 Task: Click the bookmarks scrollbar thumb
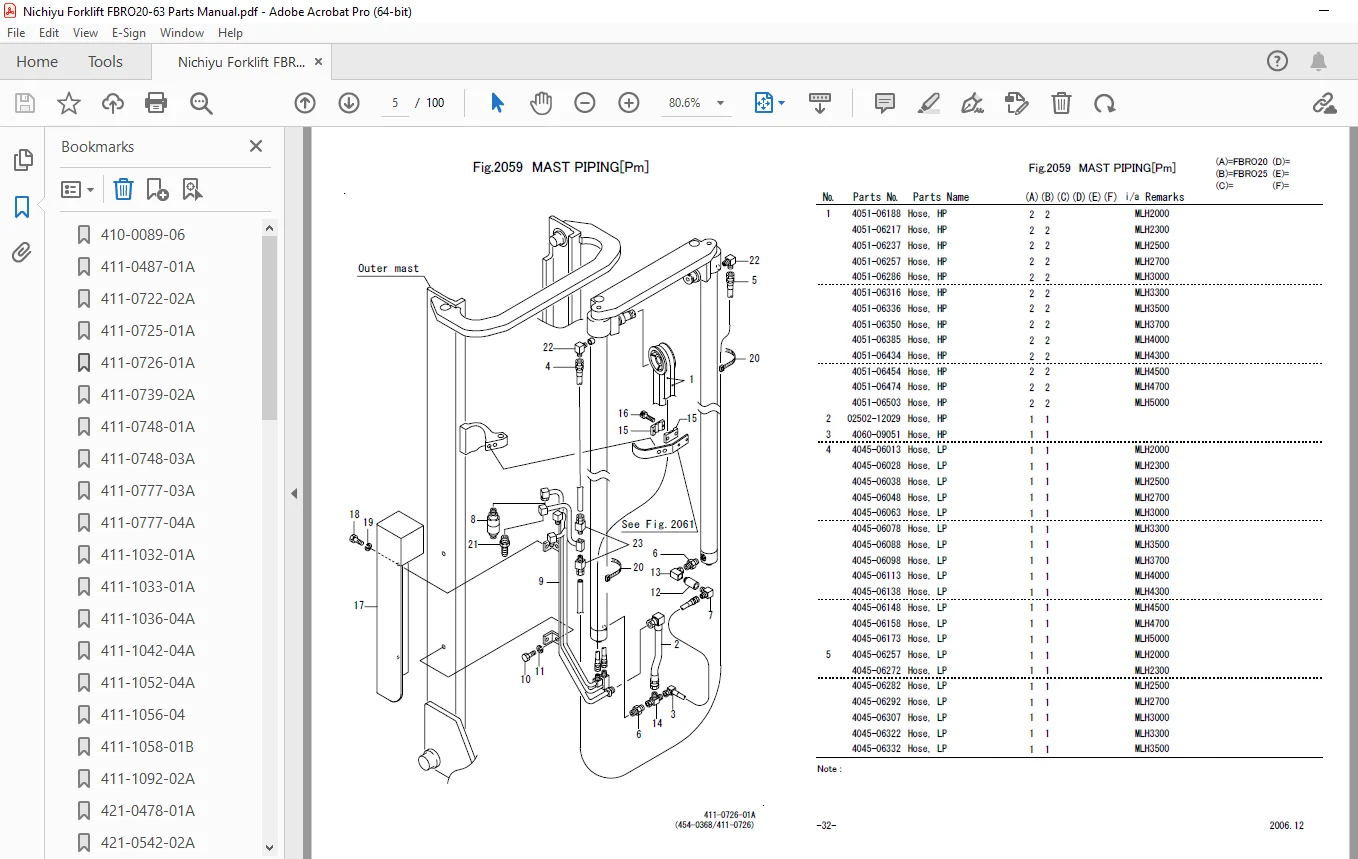(270, 328)
